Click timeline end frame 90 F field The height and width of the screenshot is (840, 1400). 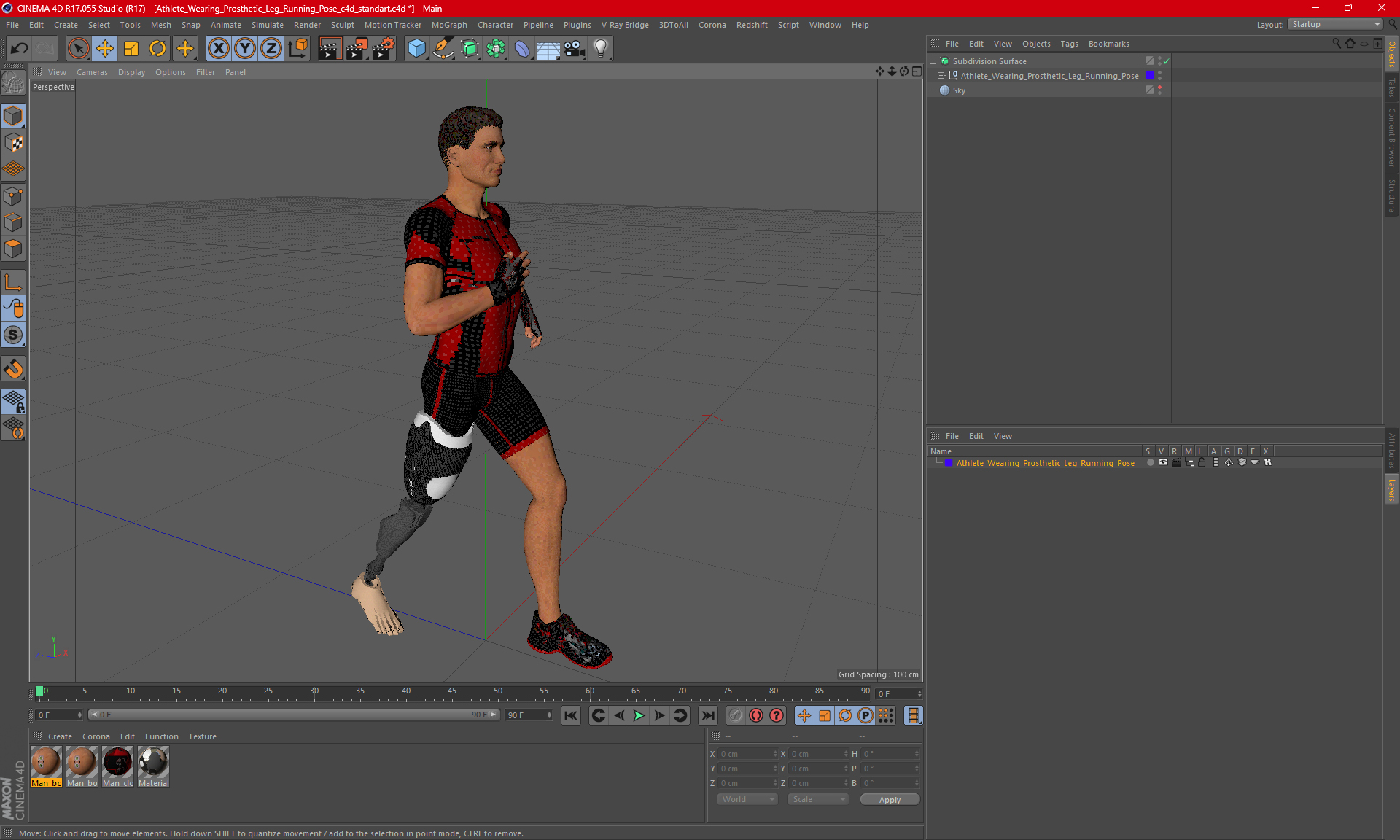pyautogui.click(x=529, y=715)
